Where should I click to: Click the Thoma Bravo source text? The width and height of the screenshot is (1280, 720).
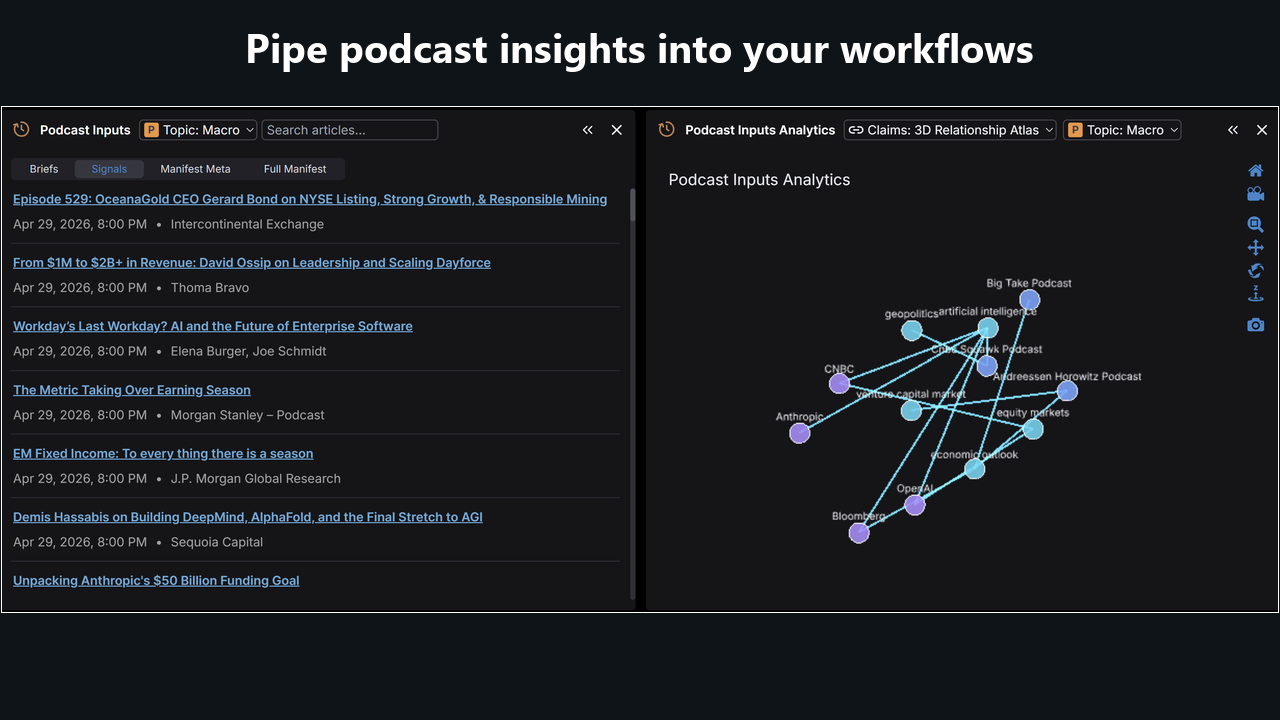[210, 288]
